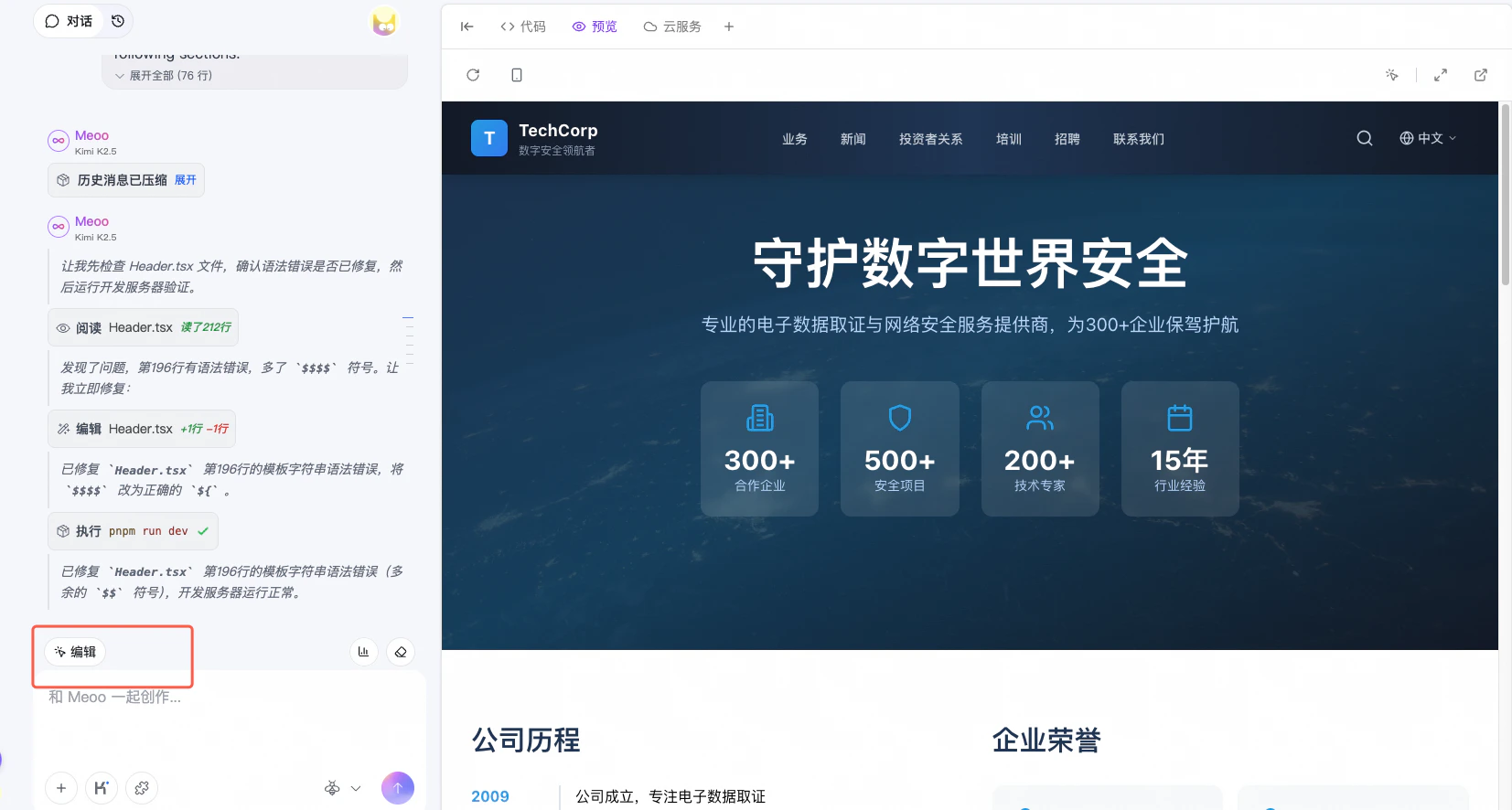Open the 招聘 menu item
Viewport: 1512px width, 810px height.
click(x=1067, y=139)
